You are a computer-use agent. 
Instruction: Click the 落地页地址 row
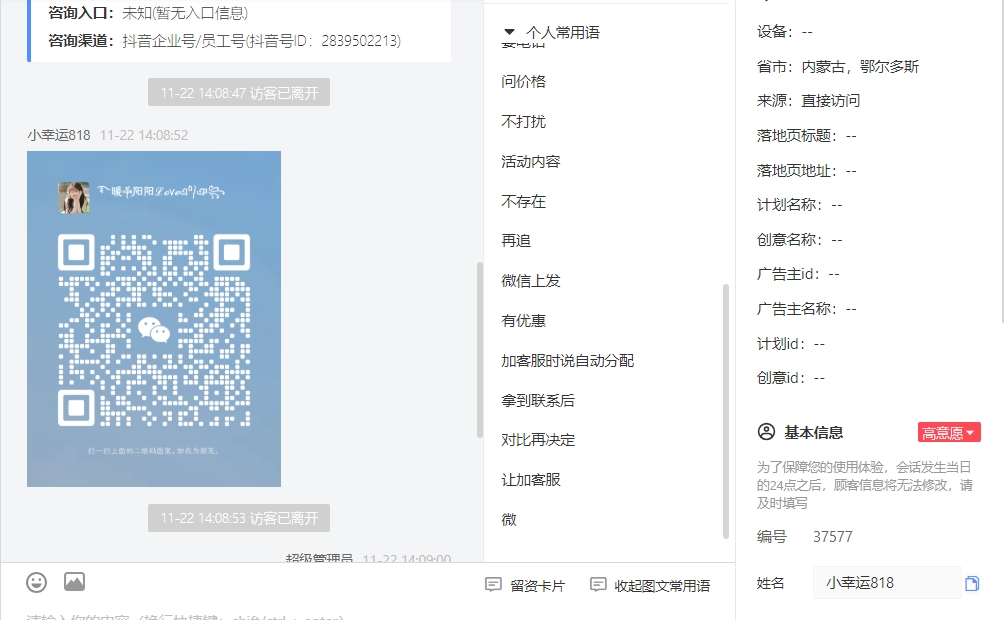[806, 170]
